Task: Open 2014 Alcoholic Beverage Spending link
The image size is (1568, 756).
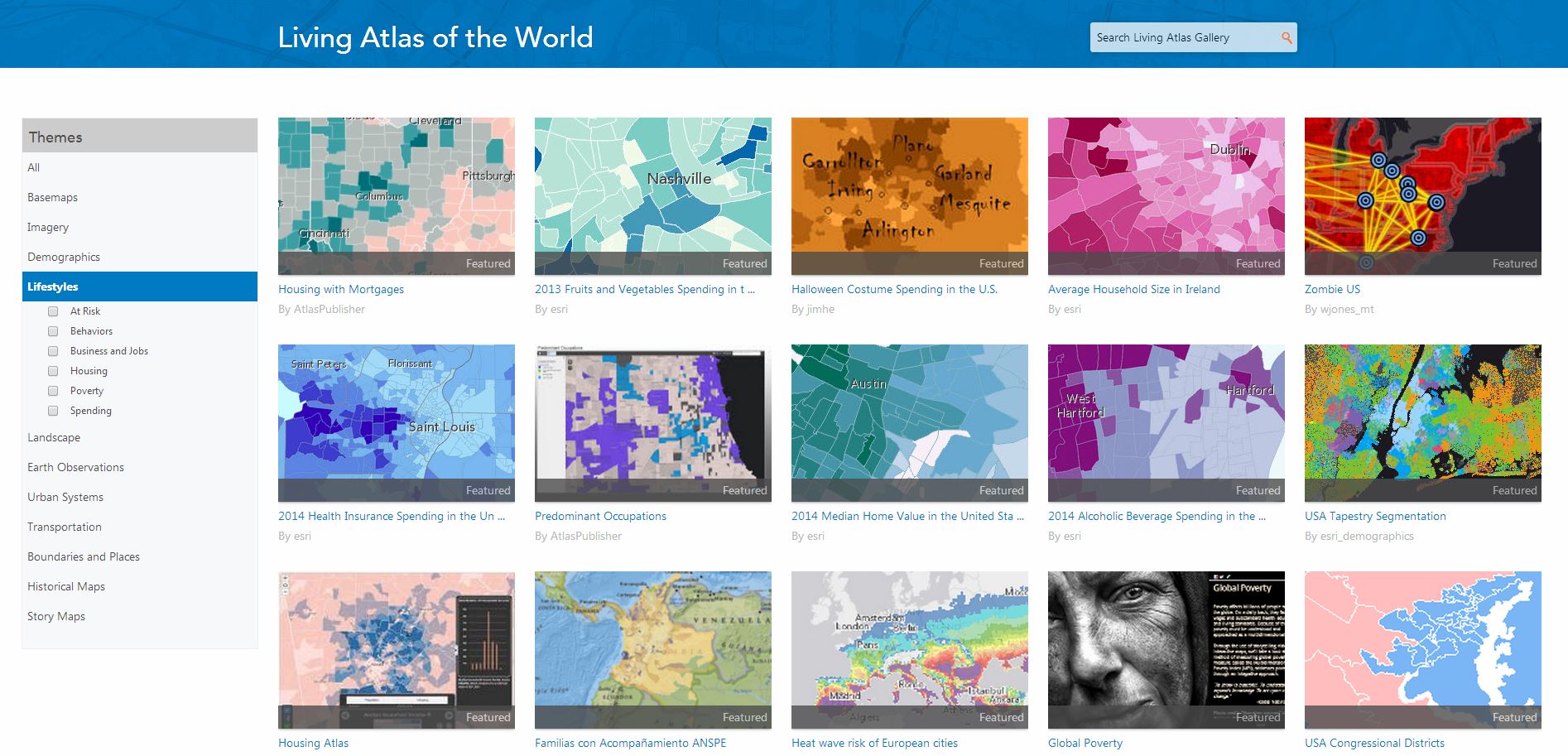Action: (x=1157, y=516)
